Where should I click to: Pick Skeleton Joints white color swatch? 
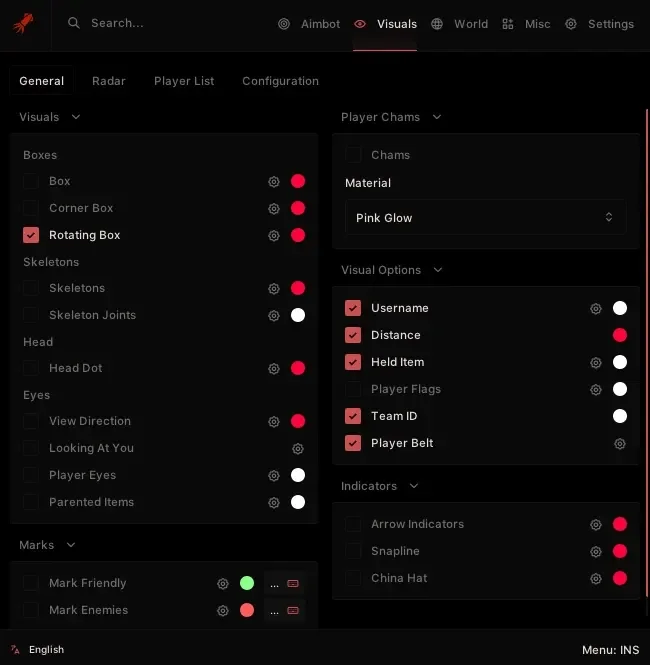[298, 315]
